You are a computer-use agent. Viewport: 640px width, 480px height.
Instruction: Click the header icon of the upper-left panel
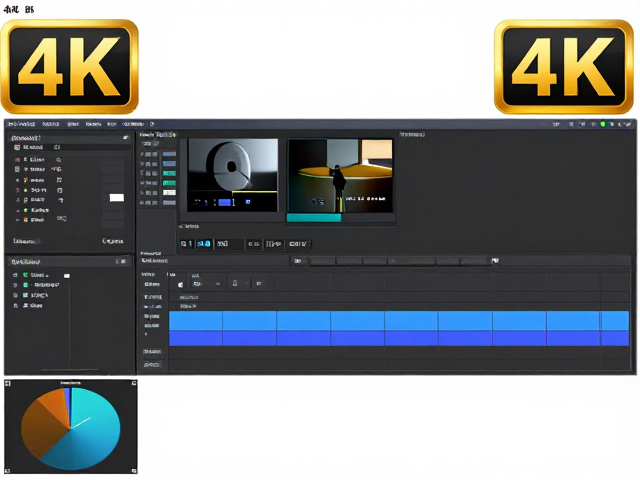click(126, 138)
